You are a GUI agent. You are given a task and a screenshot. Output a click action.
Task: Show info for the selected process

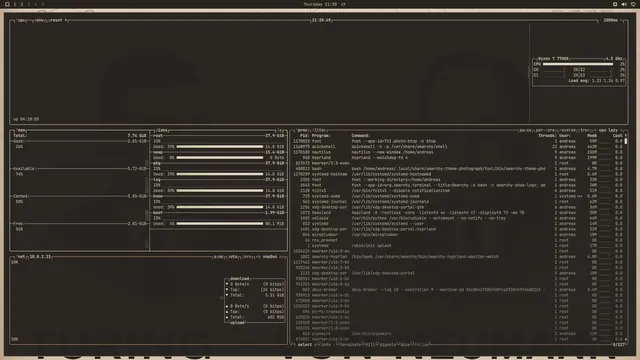[325, 345]
